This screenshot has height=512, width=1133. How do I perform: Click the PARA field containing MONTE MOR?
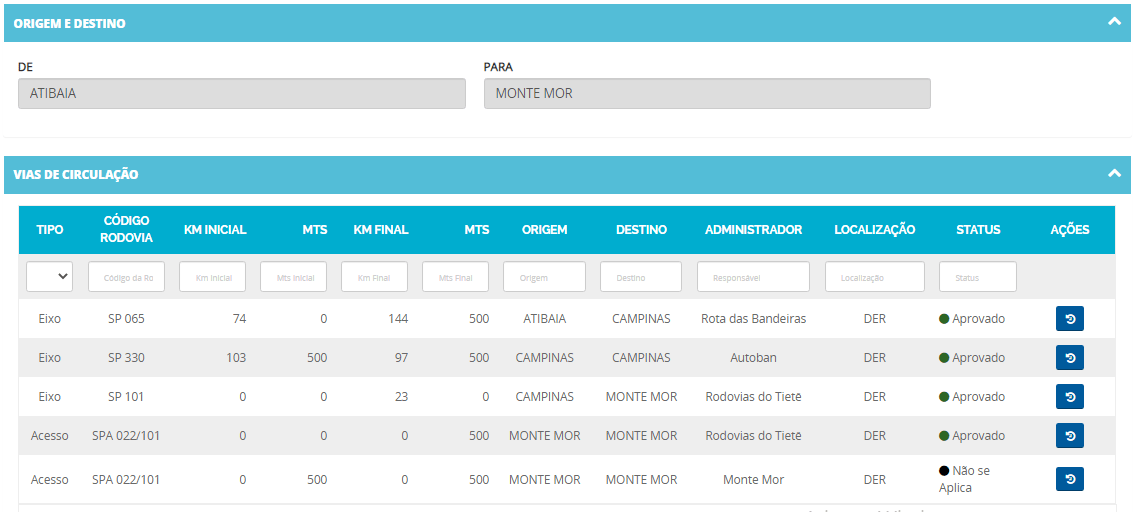tap(707, 94)
